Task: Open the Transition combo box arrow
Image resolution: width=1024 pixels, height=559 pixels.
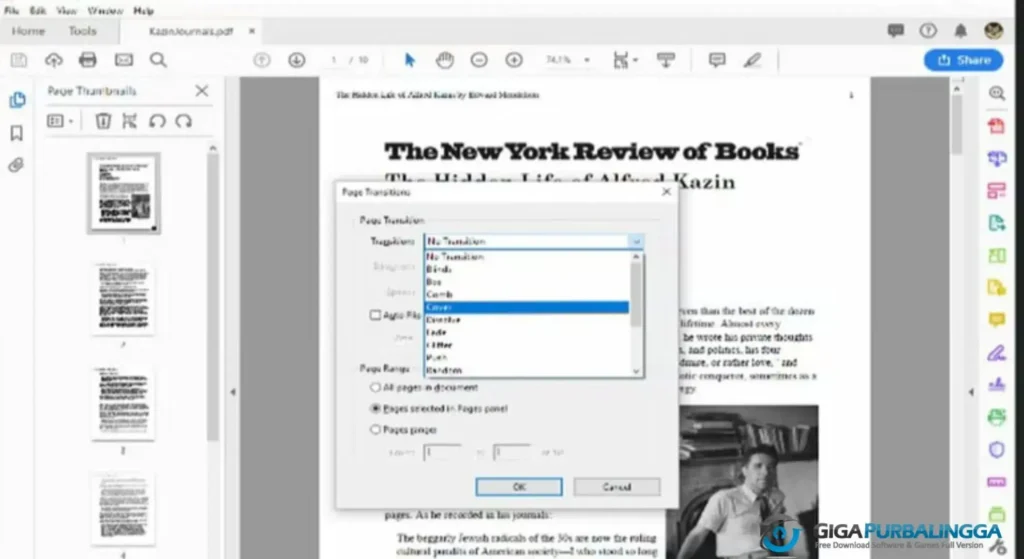Action: [x=636, y=242]
